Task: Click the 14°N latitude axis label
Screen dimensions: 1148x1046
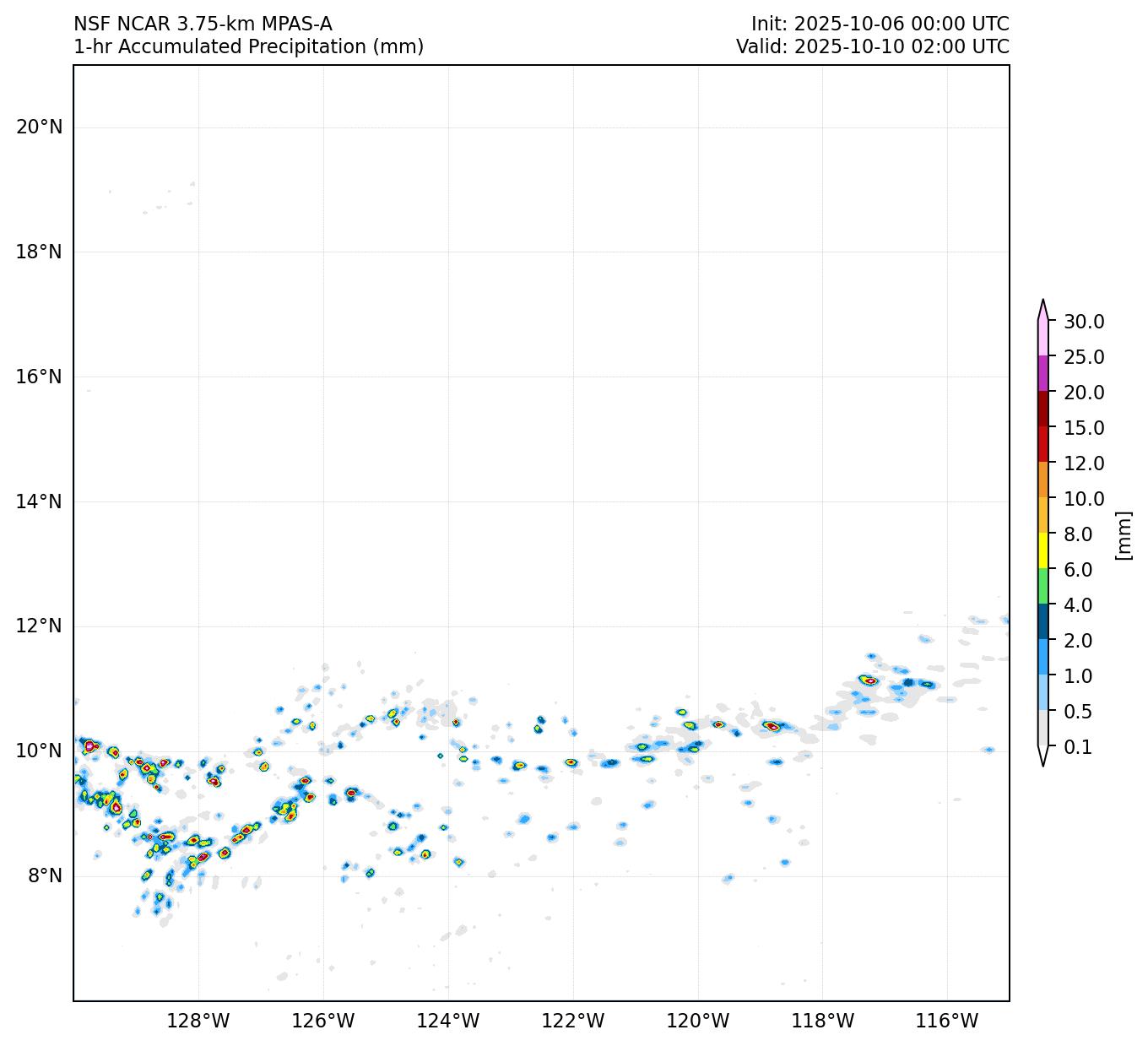Action: tap(39, 501)
